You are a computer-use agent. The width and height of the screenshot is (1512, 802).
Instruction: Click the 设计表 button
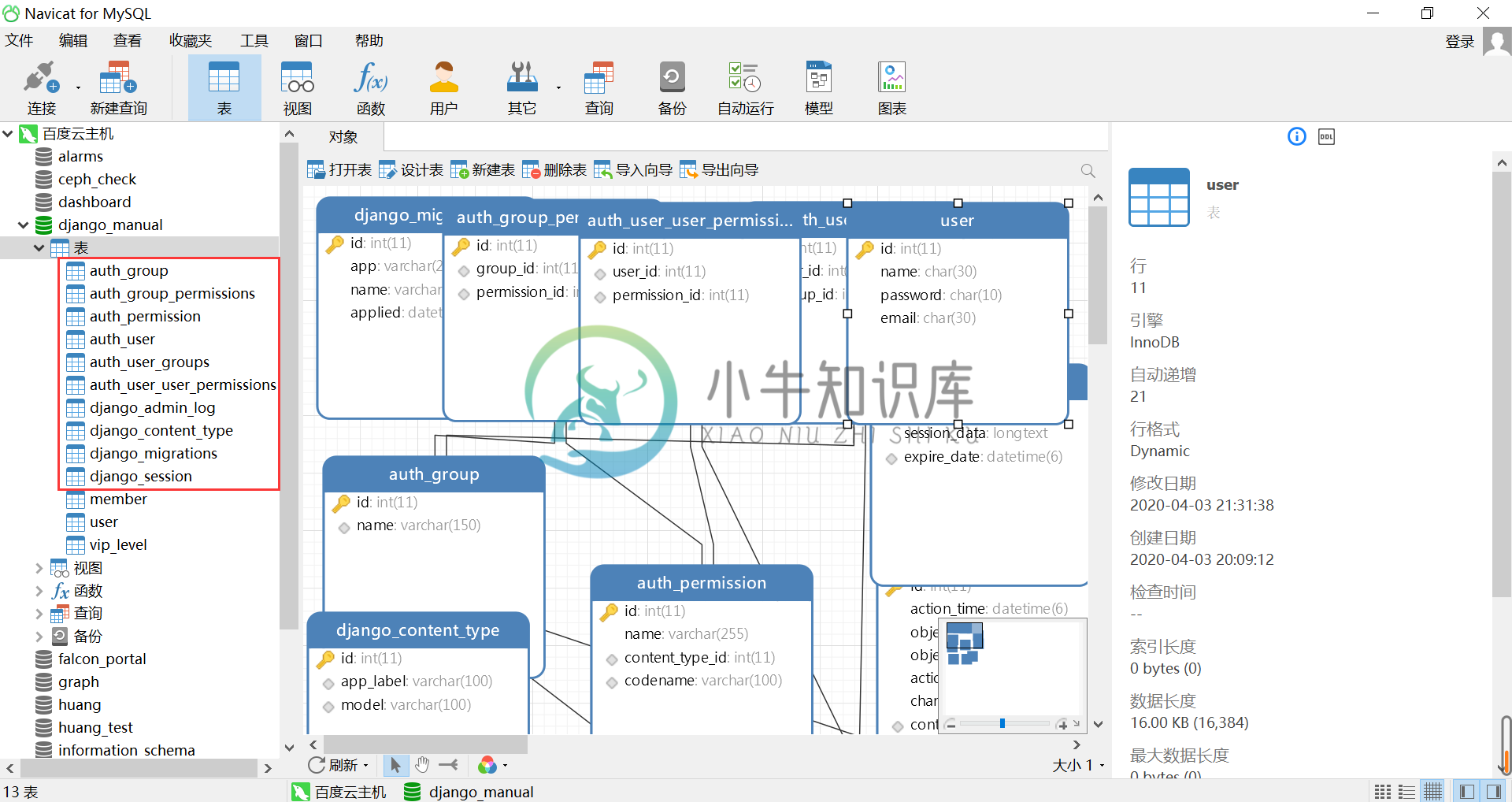(x=411, y=170)
